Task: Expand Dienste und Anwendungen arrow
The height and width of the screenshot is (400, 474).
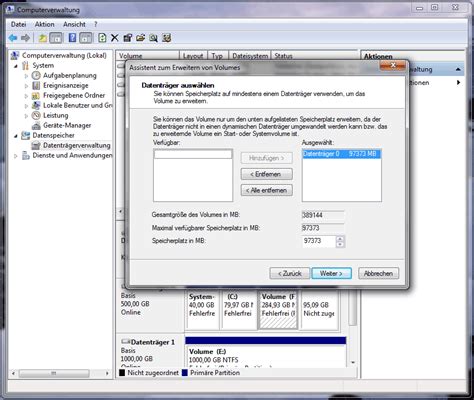Action: [16, 156]
